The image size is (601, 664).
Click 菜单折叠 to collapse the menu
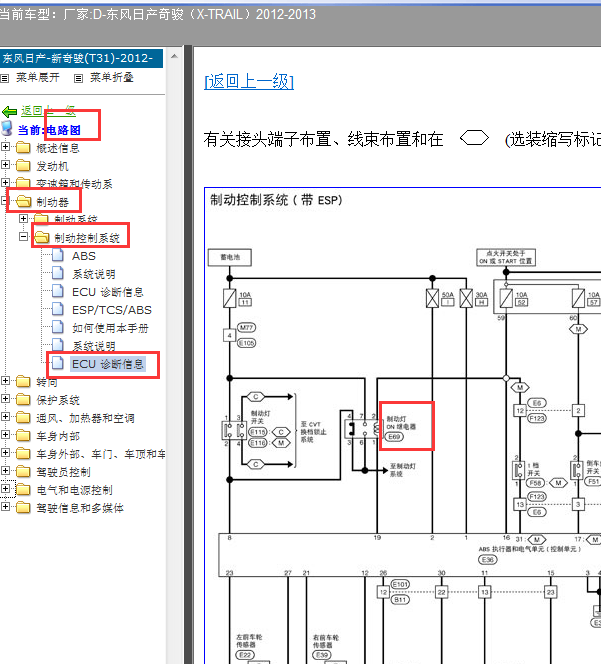(x=112, y=77)
